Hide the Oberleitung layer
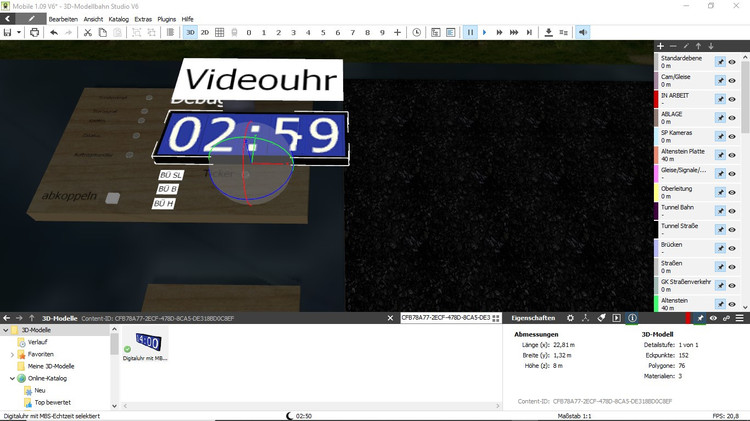This screenshot has height=421, width=750. (732, 192)
